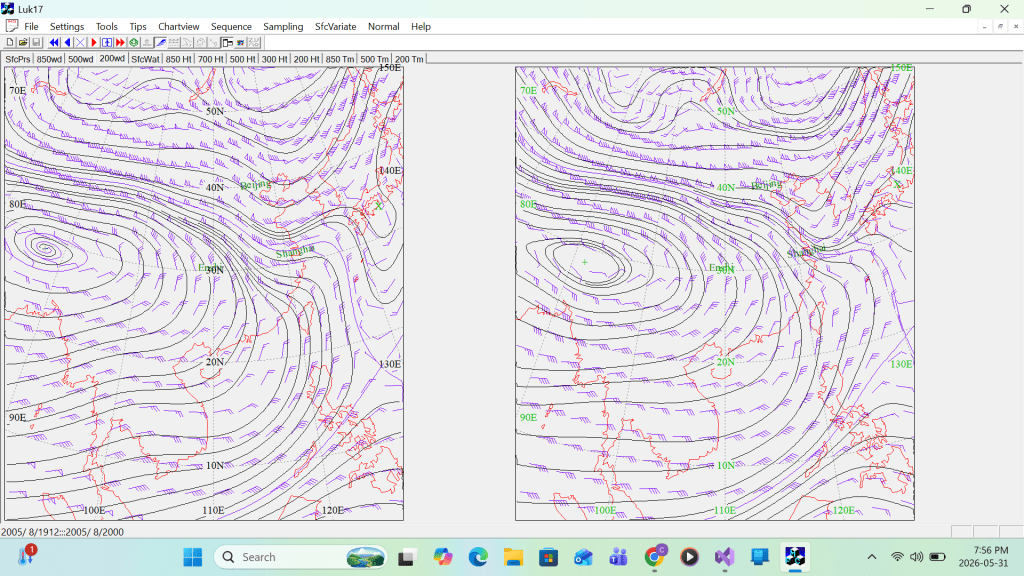Open Google Chrome from taskbar
The height and width of the screenshot is (576, 1024).
tap(654, 557)
